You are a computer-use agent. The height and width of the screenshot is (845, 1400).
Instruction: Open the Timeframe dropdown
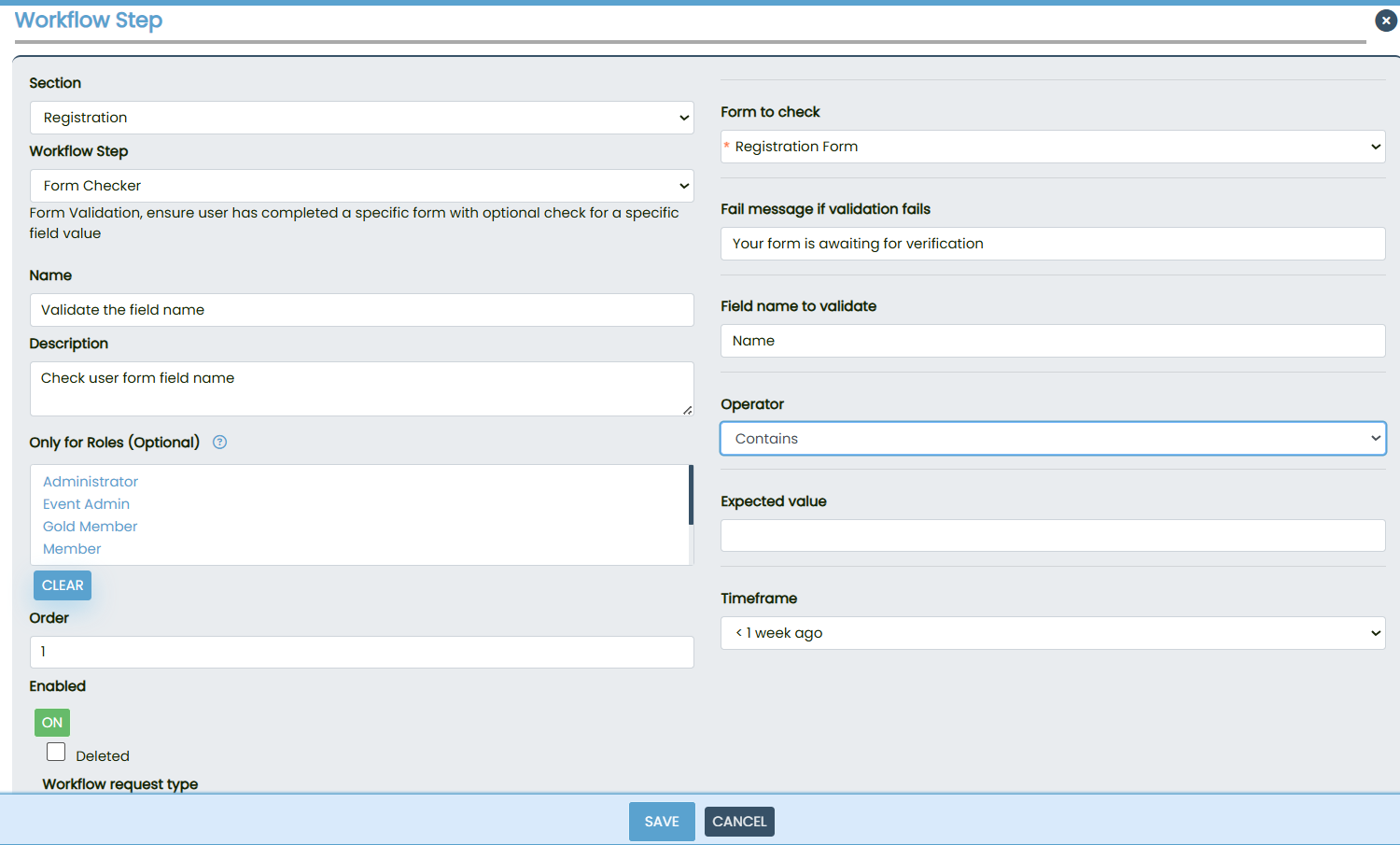[x=1052, y=633]
